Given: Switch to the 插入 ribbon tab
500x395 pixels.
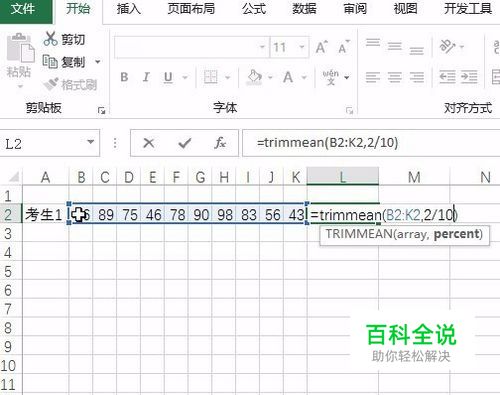Looking at the screenshot, I should pyautogui.click(x=129, y=9).
